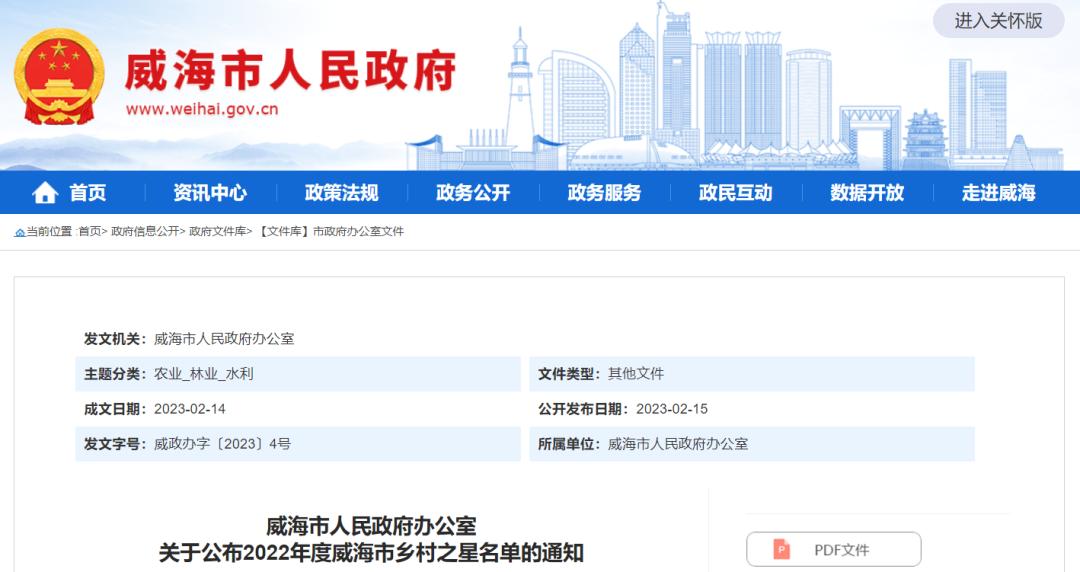Switch to 进入关怀版 accessibility mode
Viewport: 1080px width, 572px height.
point(998,21)
